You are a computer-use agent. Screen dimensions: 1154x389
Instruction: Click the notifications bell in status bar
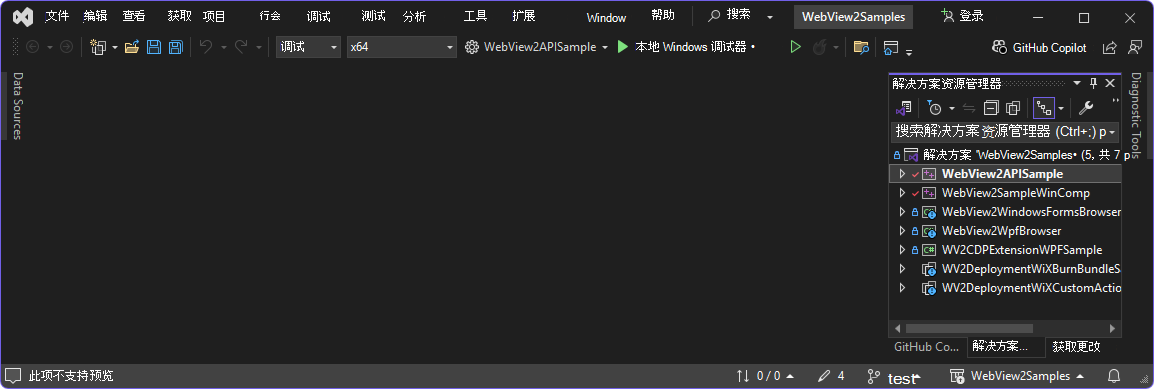pos(1114,376)
